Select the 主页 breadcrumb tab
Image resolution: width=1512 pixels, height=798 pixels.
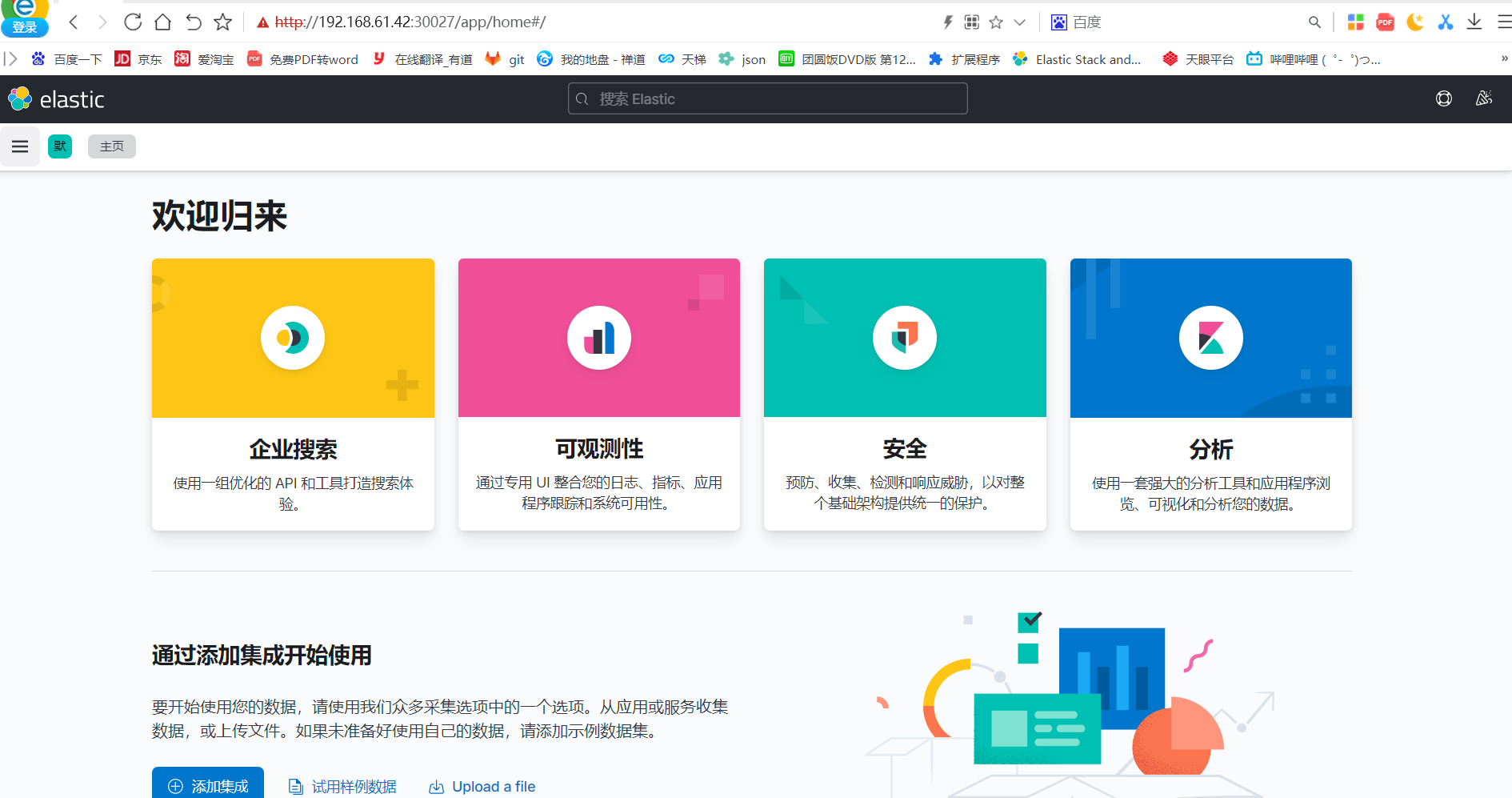[111, 146]
